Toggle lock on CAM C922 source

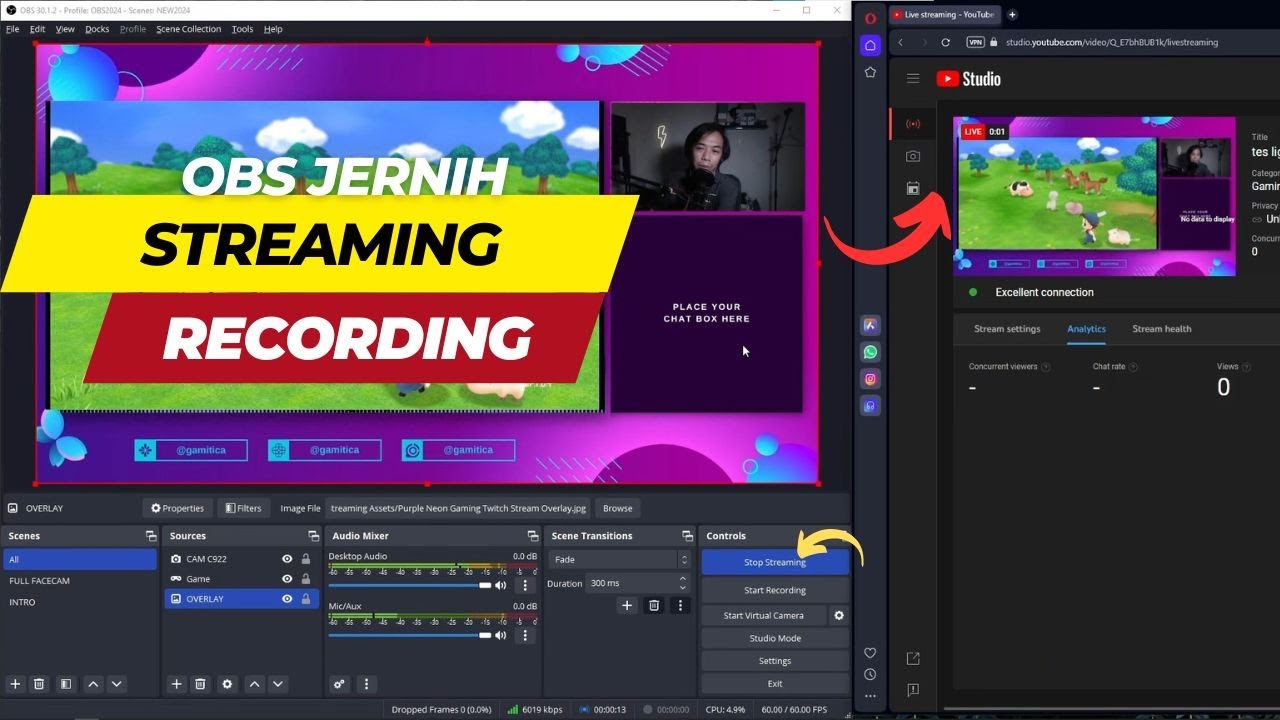coord(306,559)
